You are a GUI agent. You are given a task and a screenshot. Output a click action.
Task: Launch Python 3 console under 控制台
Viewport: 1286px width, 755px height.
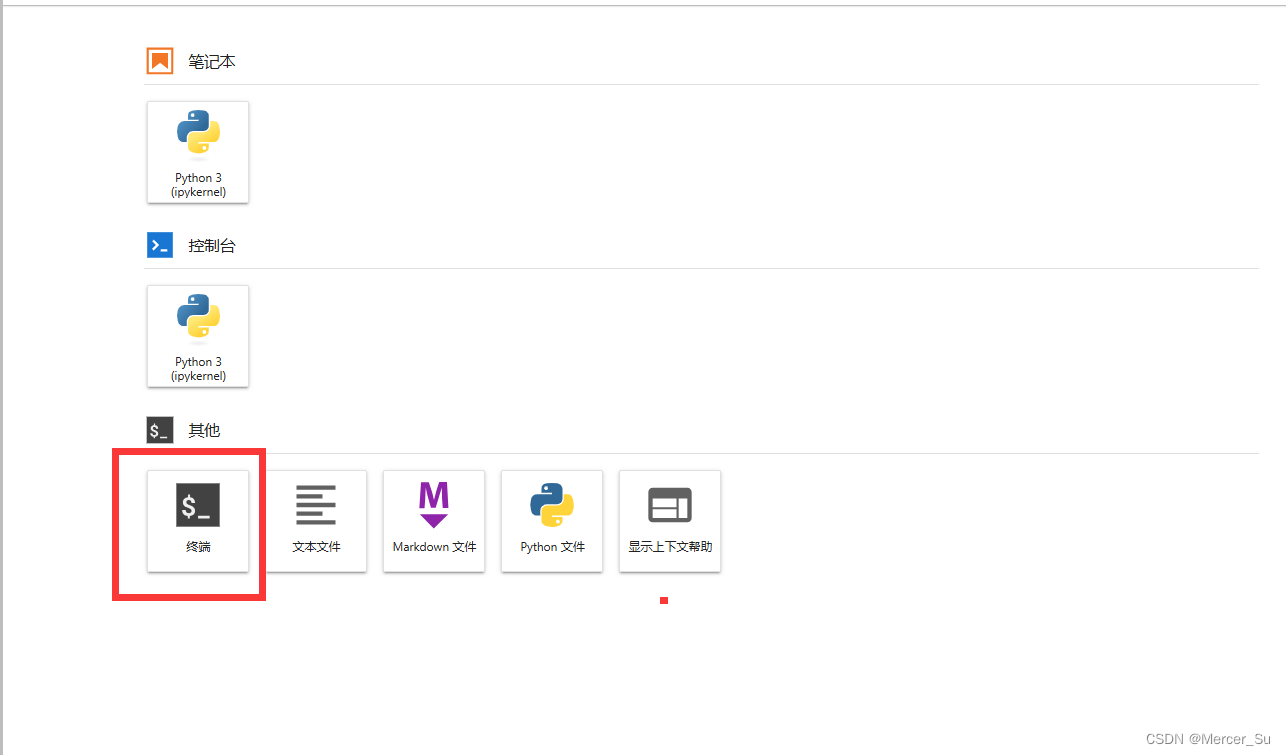[x=198, y=336]
